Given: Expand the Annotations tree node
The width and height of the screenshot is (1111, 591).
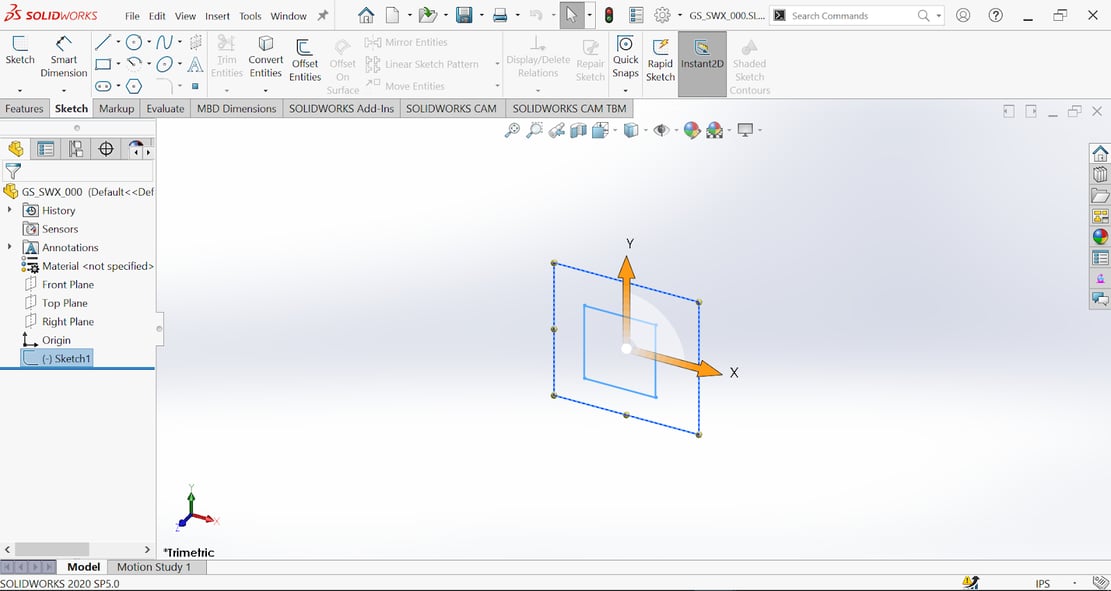Looking at the screenshot, I should tap(10, 247).
